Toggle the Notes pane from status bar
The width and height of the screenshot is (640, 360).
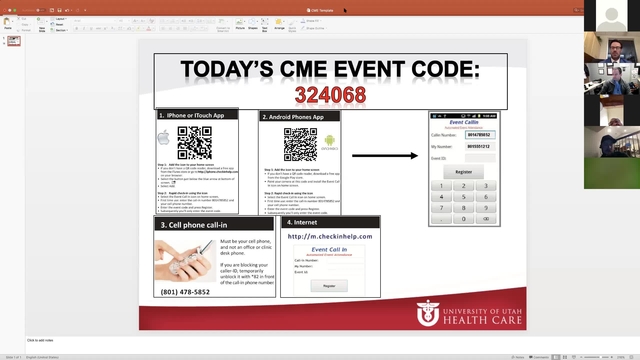click(518, 357)
